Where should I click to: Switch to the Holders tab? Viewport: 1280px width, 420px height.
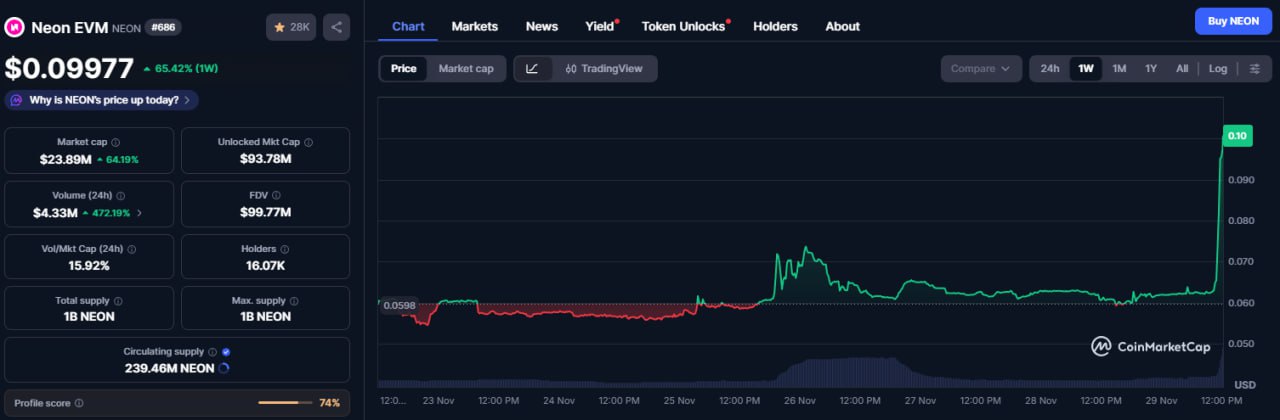[775, 26]
